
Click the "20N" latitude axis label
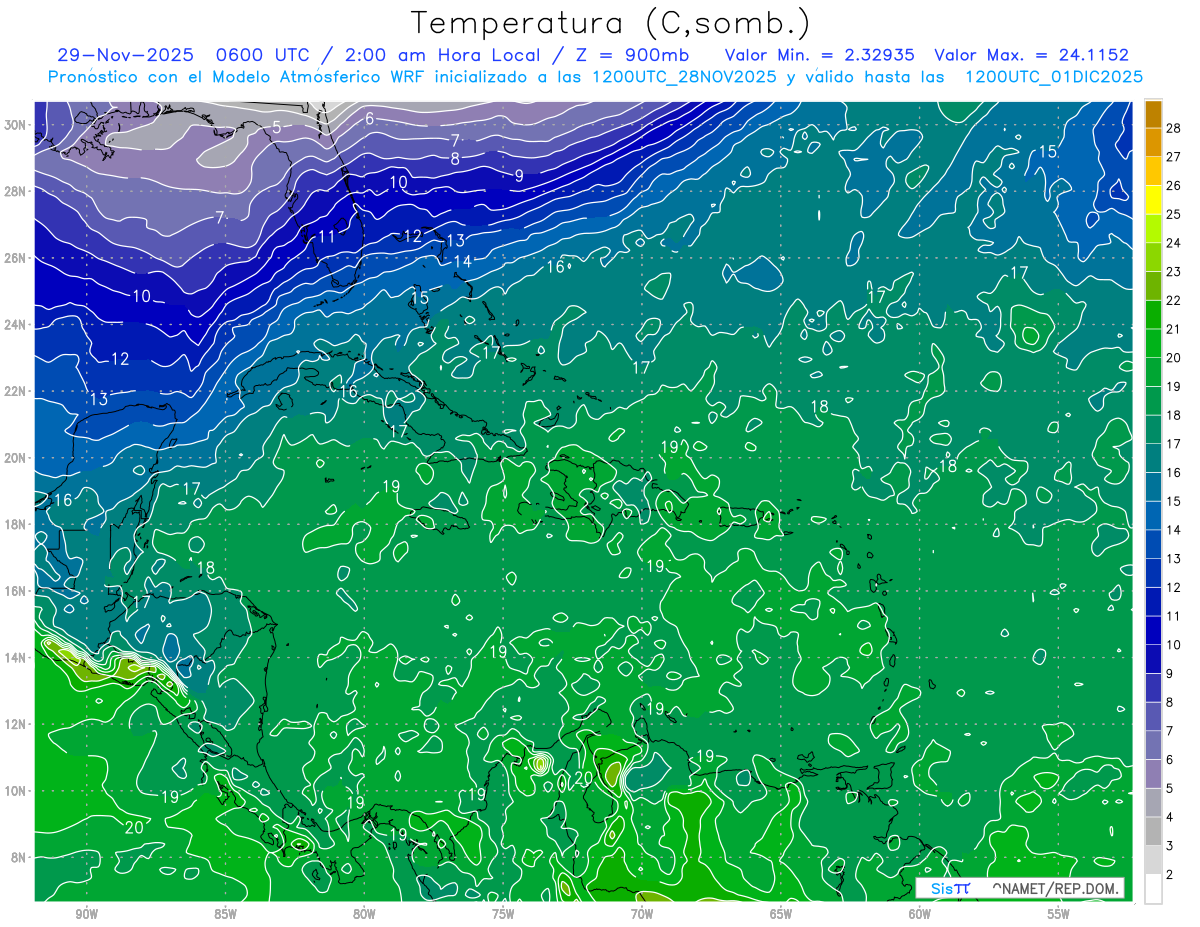tap(17, 458)
